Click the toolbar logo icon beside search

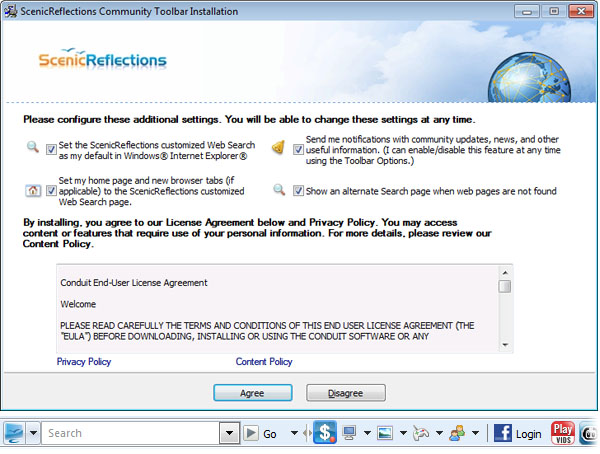pyautogui.click(x=14, y=433)
